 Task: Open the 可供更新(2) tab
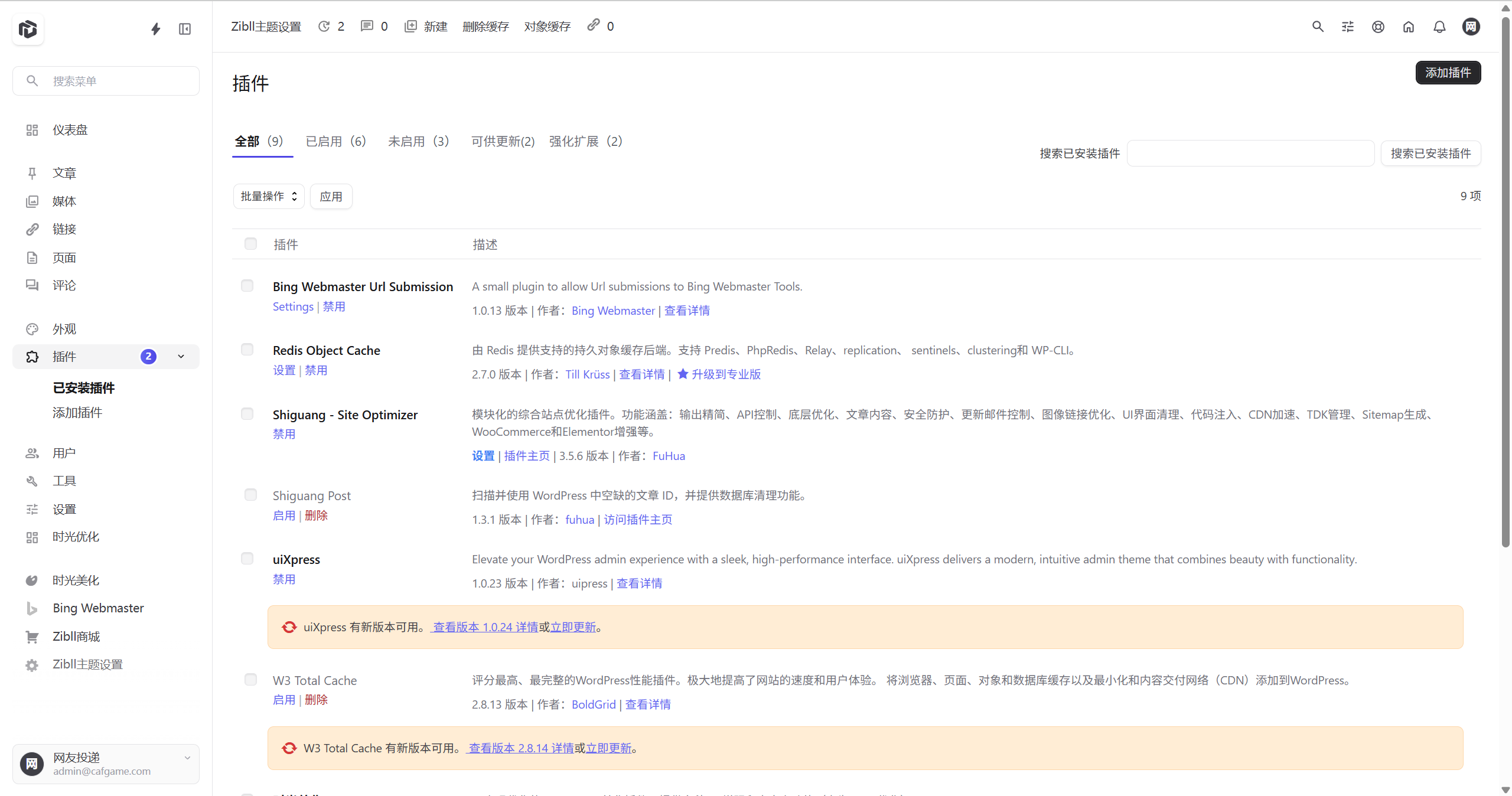[x=503, y=142]
